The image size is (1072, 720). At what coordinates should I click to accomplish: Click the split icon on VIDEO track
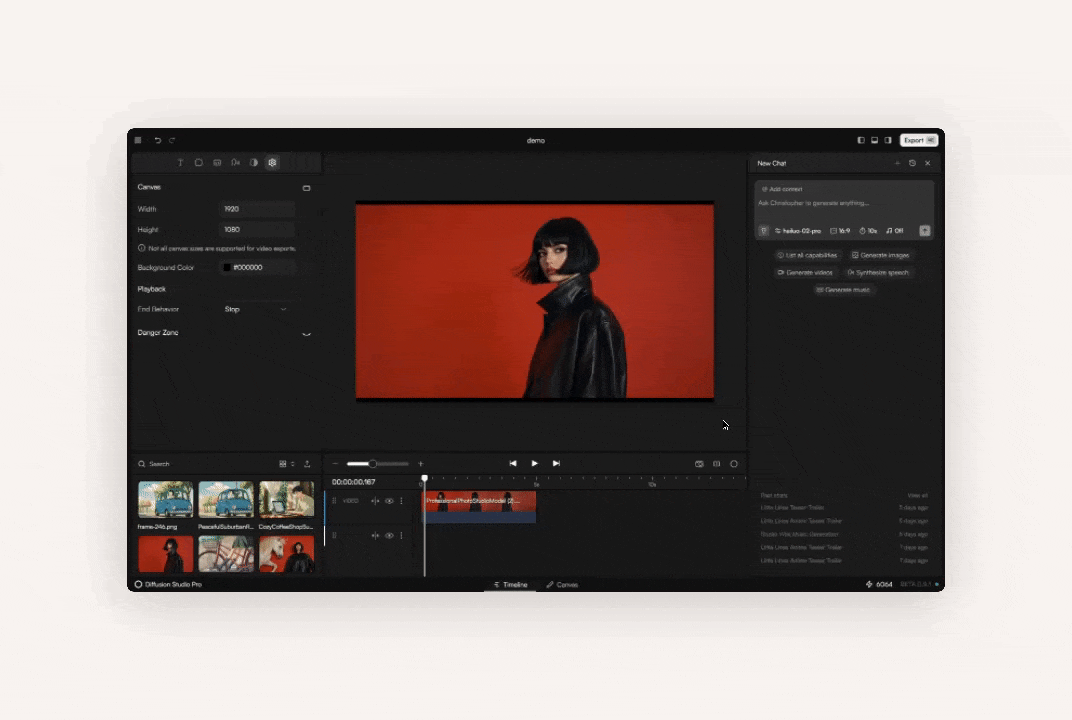[x=375, y=501]
